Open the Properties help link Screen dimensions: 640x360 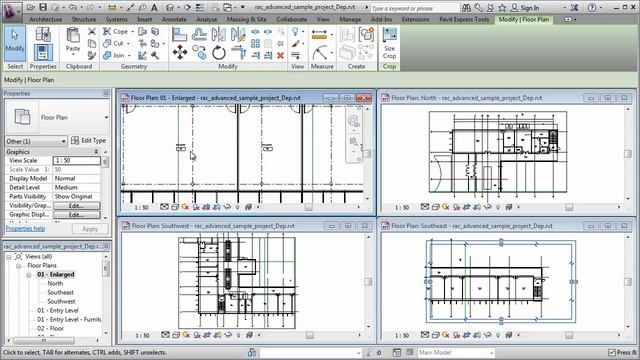[x=25, y=229]
